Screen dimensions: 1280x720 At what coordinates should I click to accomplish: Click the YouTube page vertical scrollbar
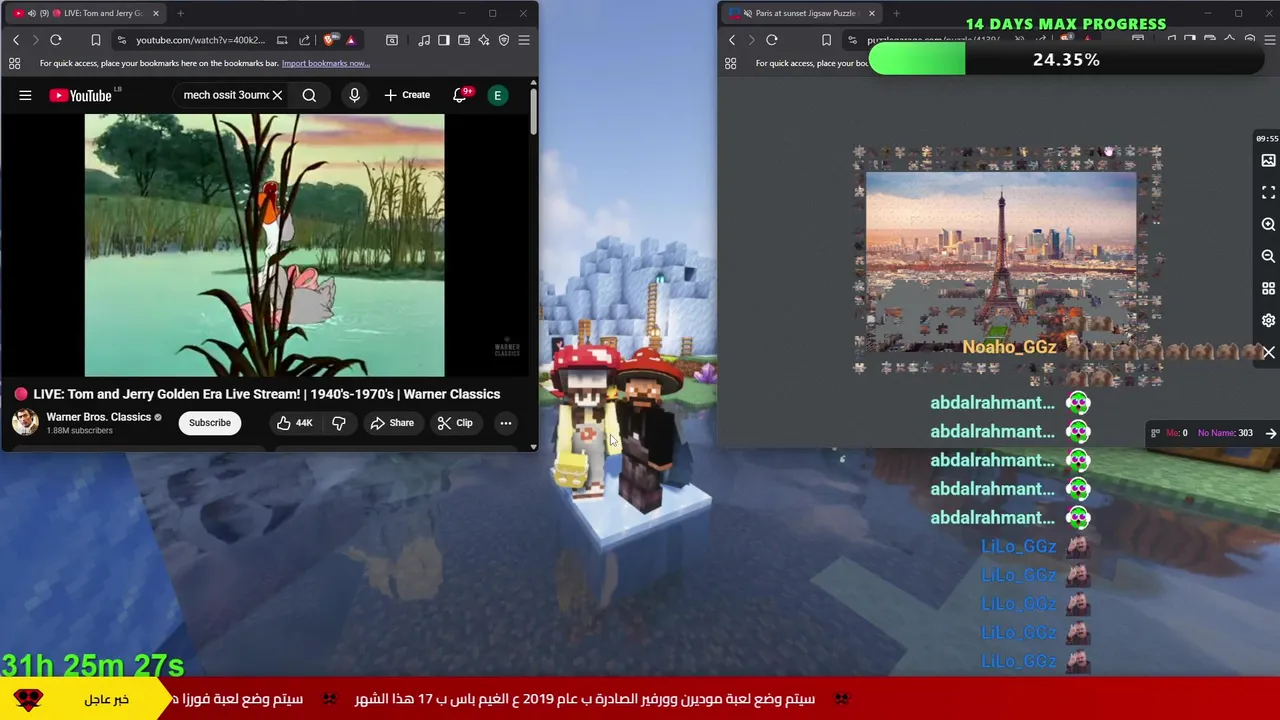coord(533,112)
